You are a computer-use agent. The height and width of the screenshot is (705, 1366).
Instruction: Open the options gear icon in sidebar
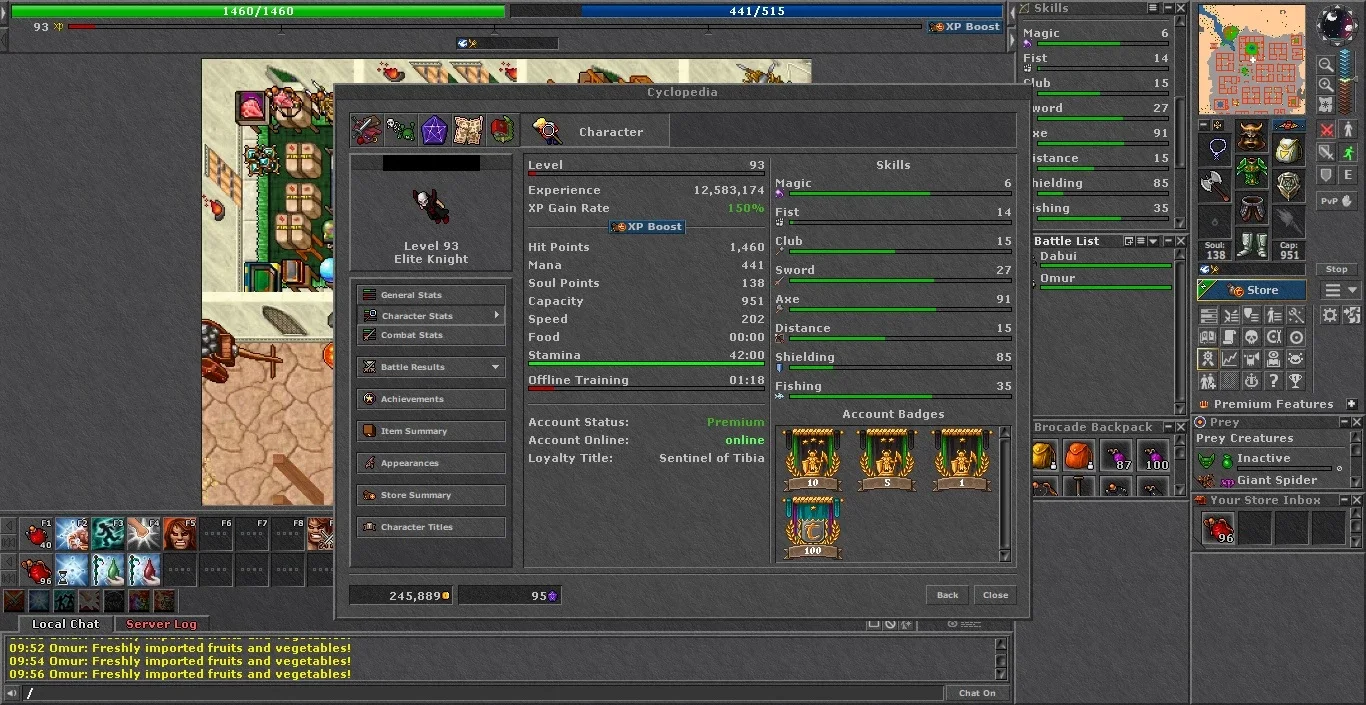click(x=1329, y=315)
